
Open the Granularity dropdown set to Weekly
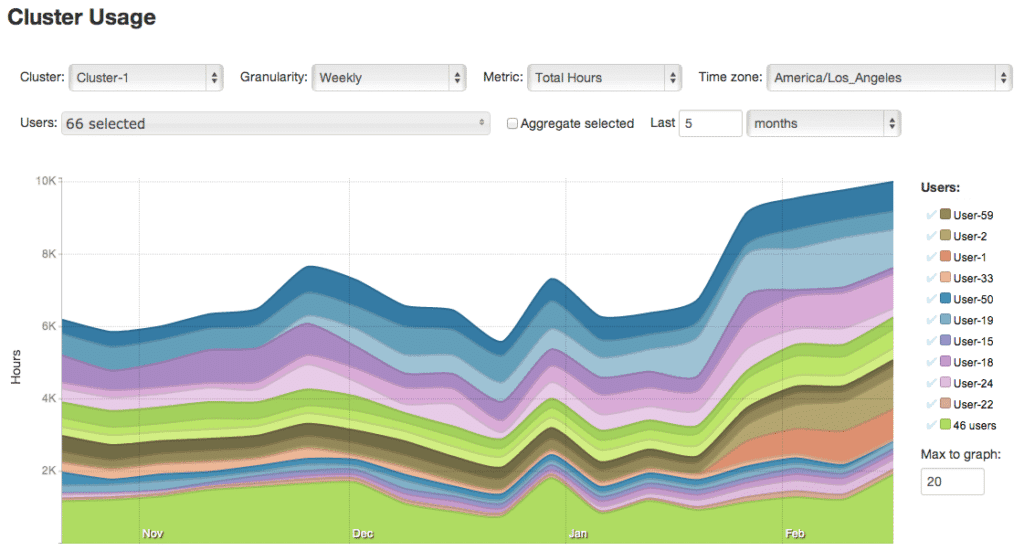click(388, 77)
